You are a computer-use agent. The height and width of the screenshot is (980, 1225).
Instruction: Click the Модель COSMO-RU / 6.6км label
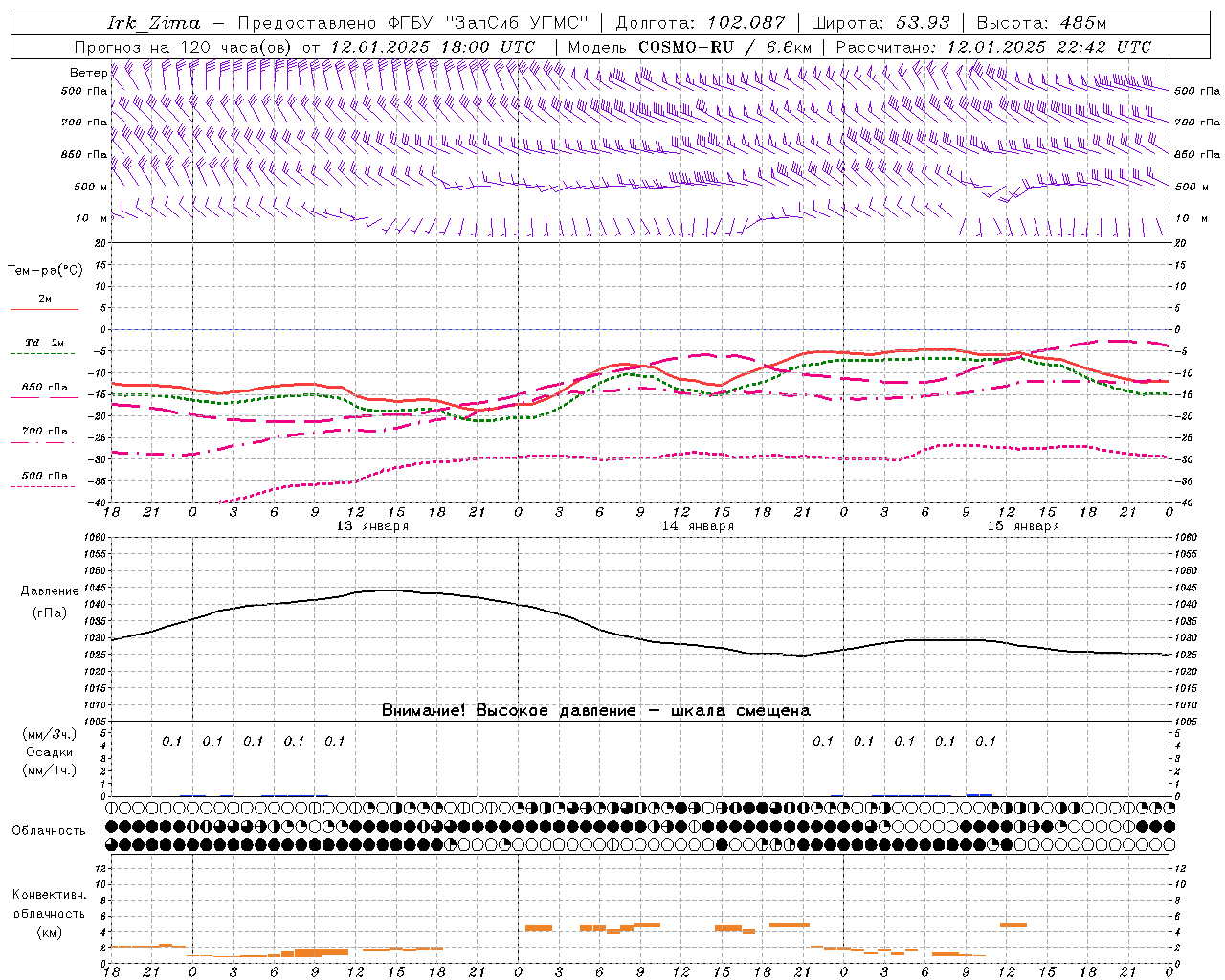(x=689, y=47)
